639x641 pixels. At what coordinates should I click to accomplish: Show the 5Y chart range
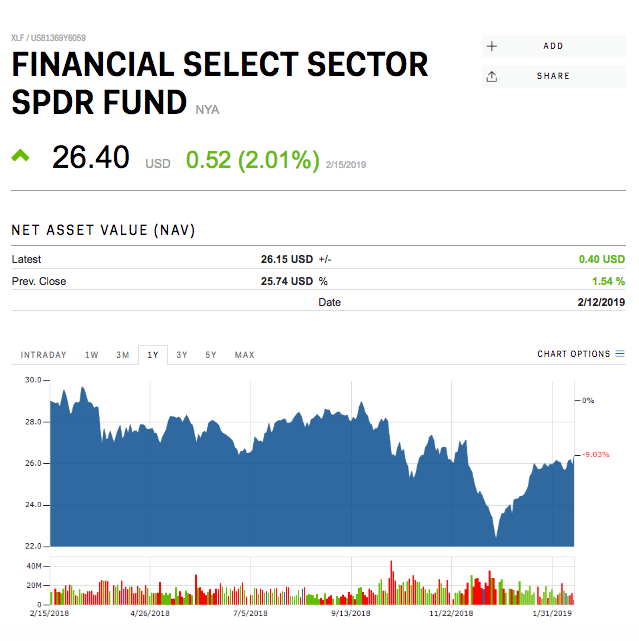pos(211,355)
